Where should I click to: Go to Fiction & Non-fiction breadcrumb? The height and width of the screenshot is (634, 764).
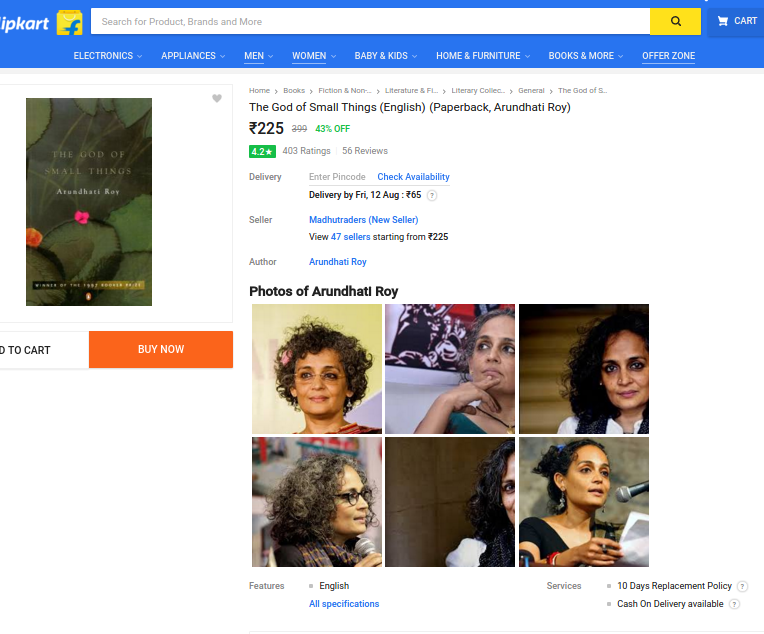(344, 91)
